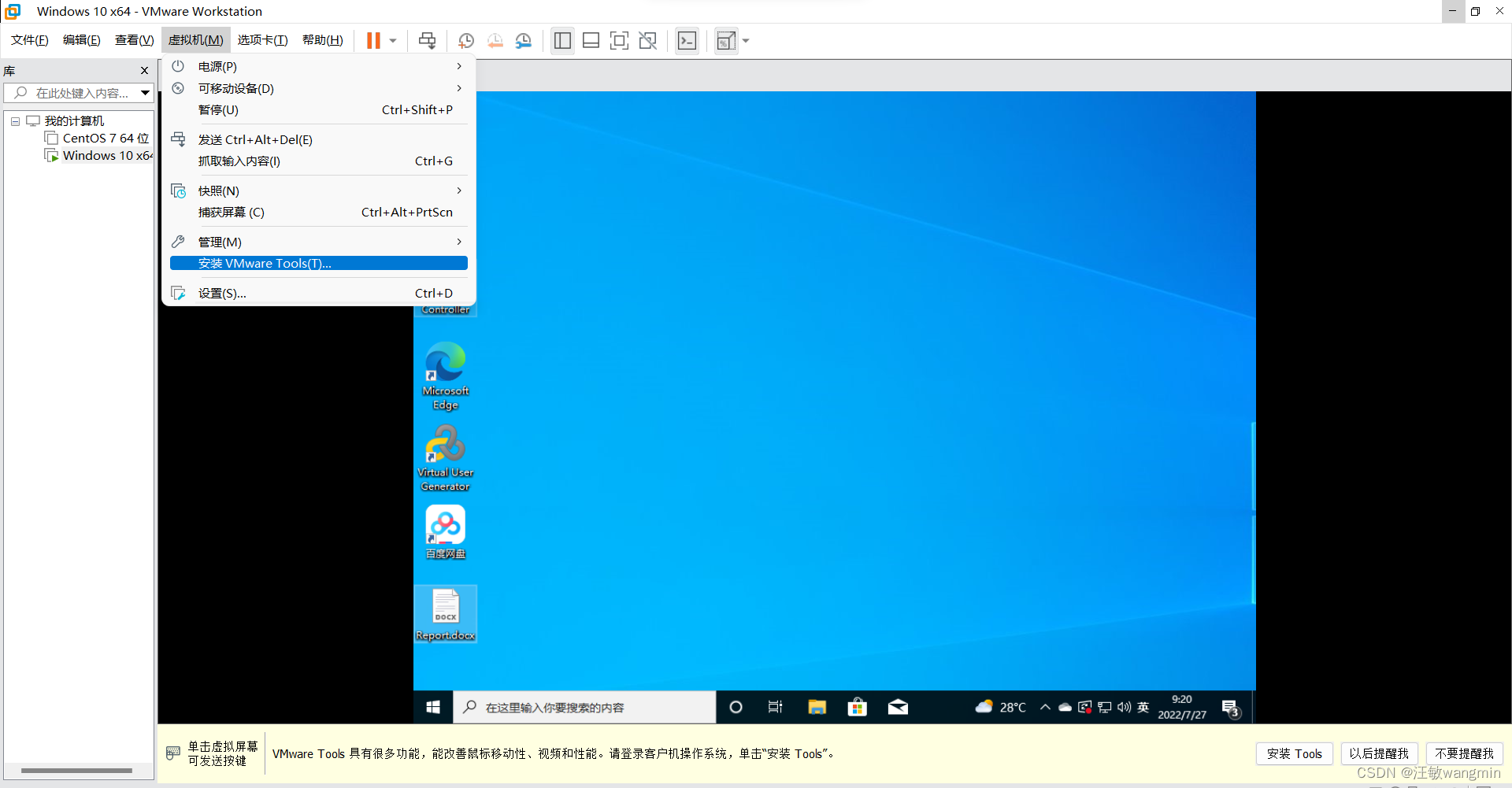Select the Report.docx desktop file
1512x788 pixels.
(445, 614)
